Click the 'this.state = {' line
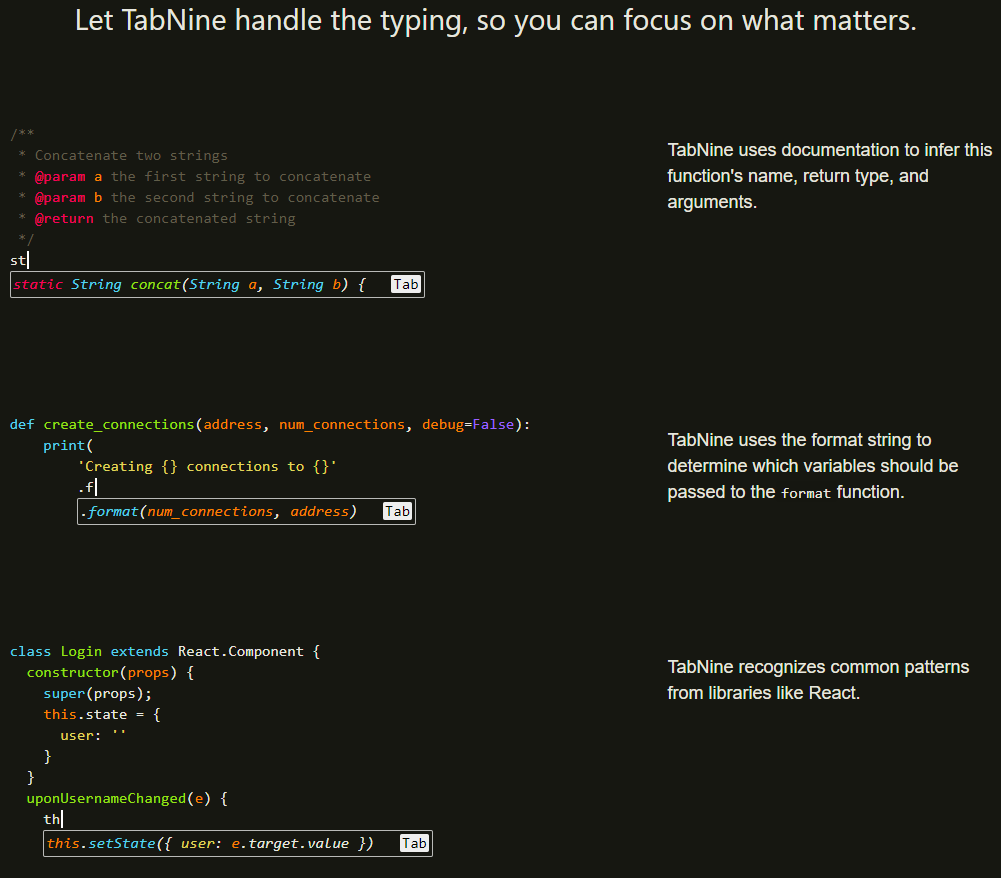This screenshot has height=878, width=1001. [102, 715]
